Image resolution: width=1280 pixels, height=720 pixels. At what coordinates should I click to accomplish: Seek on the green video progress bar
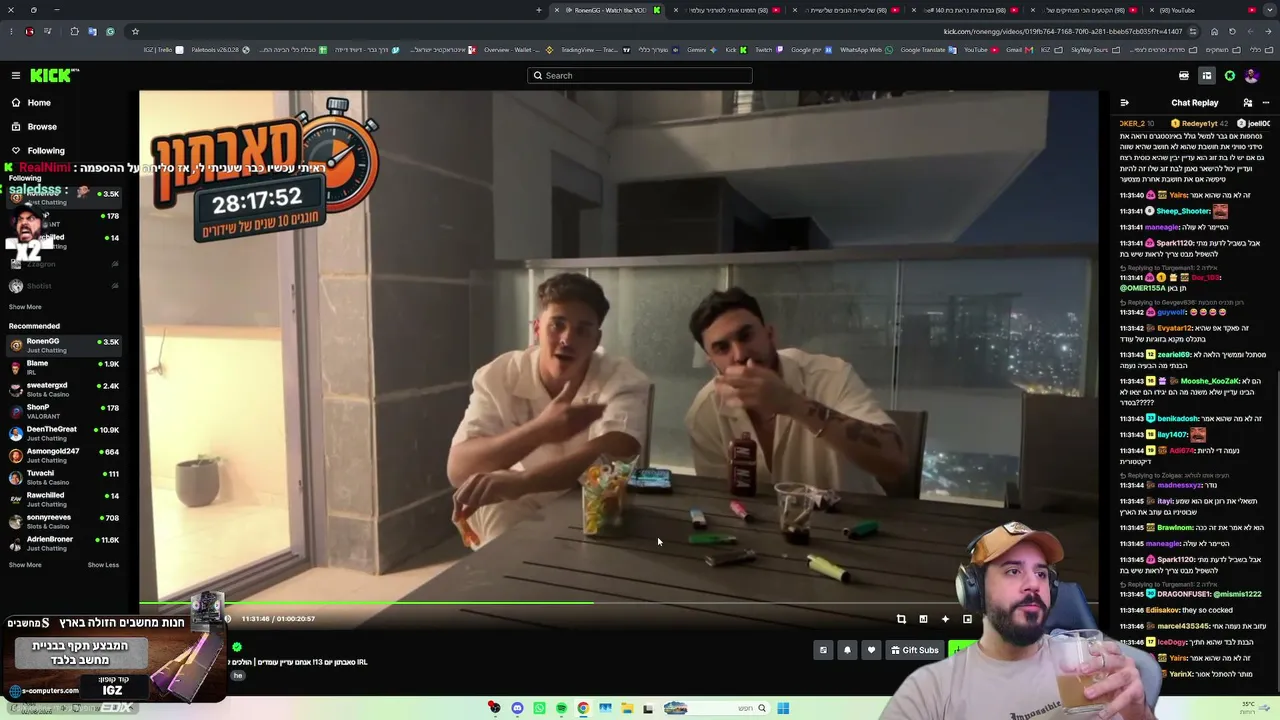(x=618, y=603)
